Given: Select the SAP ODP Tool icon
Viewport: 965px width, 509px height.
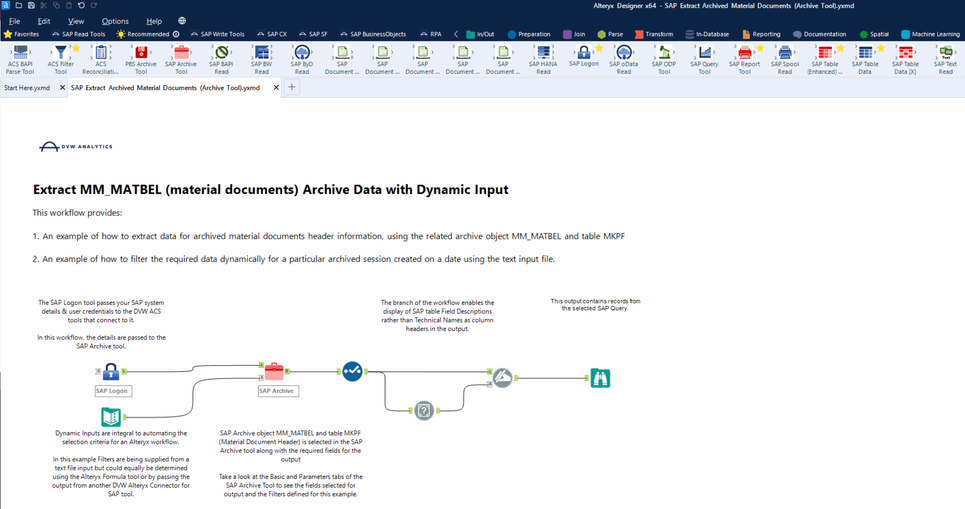Looking at the screenshot, I should 664,53.
